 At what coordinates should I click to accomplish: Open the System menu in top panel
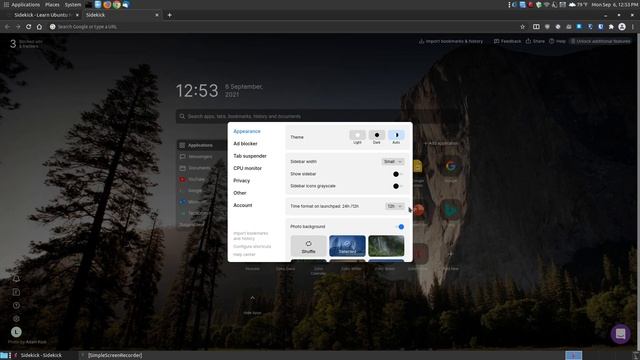[73, 4]
